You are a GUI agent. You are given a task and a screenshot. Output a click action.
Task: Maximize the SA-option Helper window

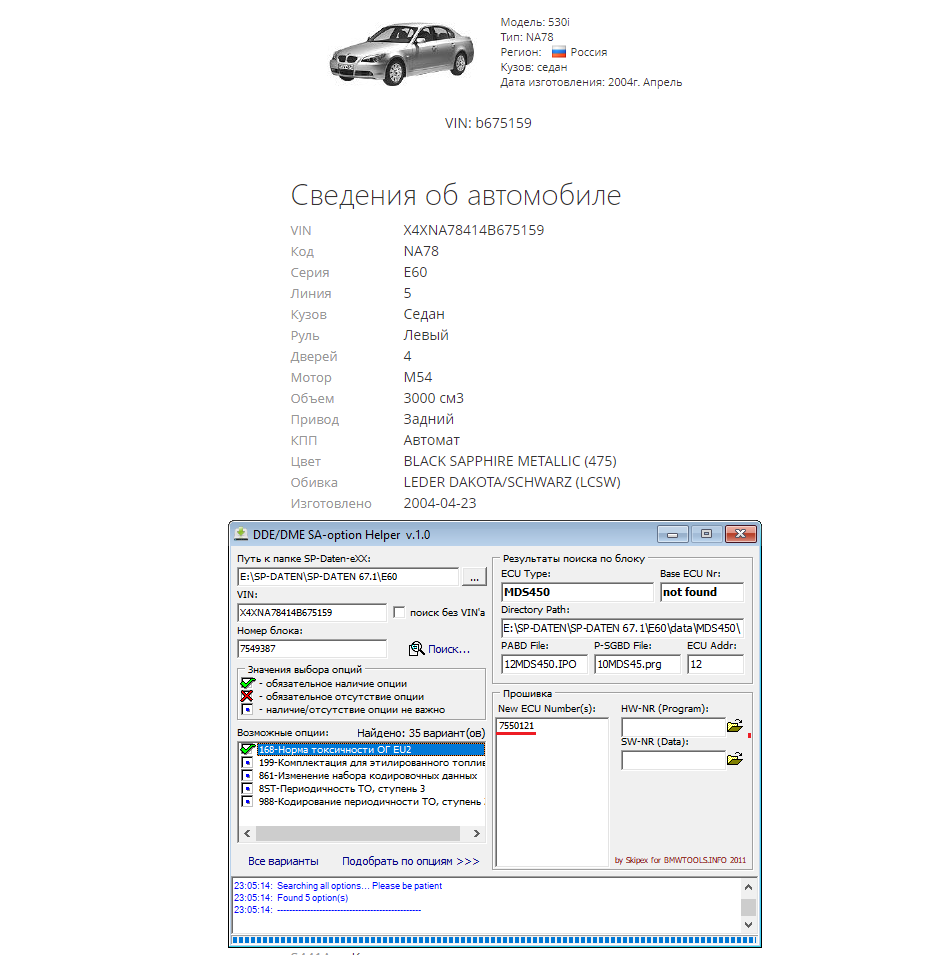[705, 534]
